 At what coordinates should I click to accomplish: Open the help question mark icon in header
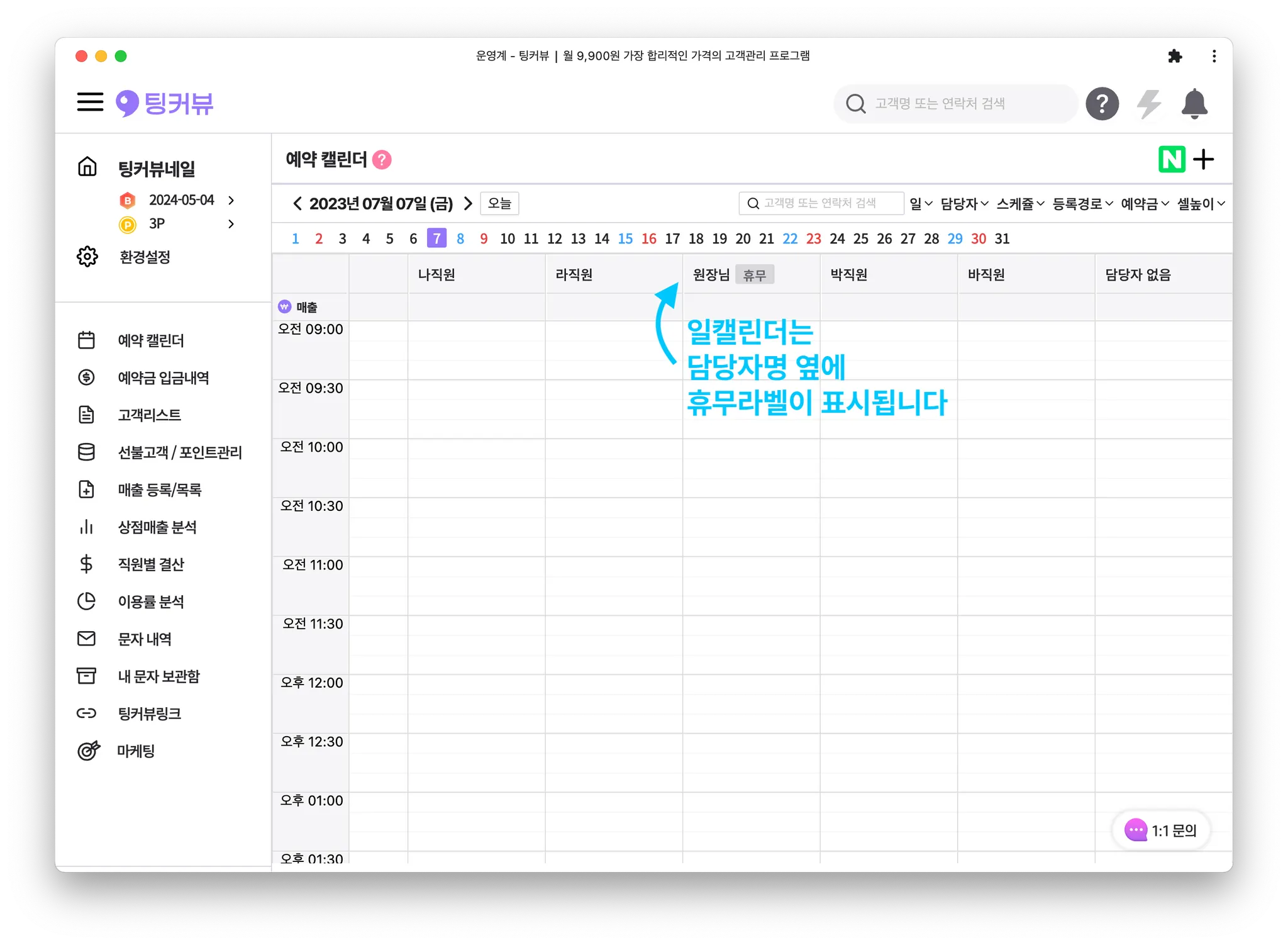coord(1102,104)
